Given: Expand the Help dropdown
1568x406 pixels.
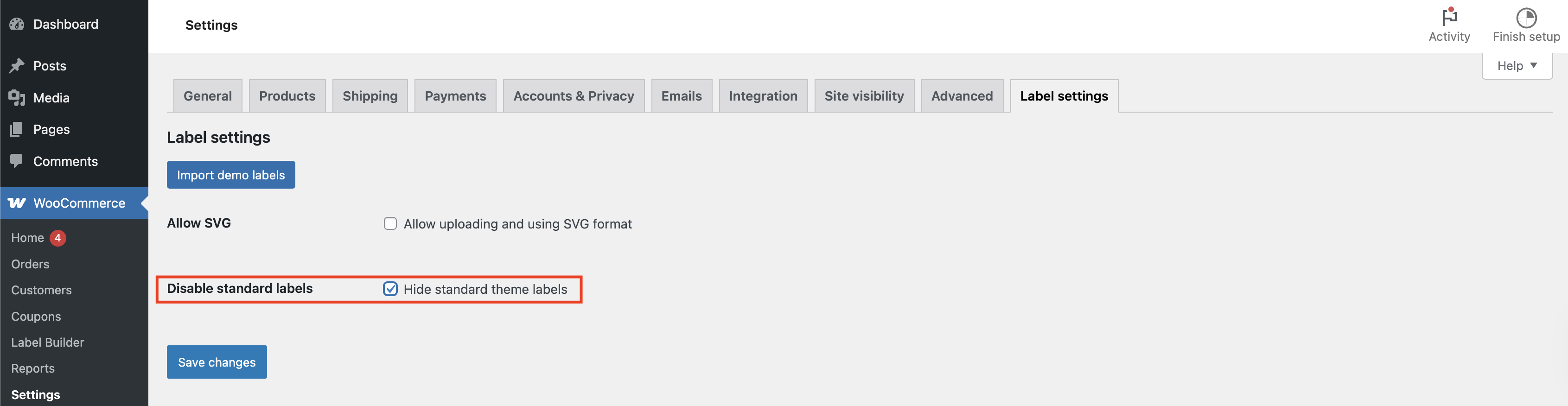Looking at the screenshot, I should [x=1517, y=66].
